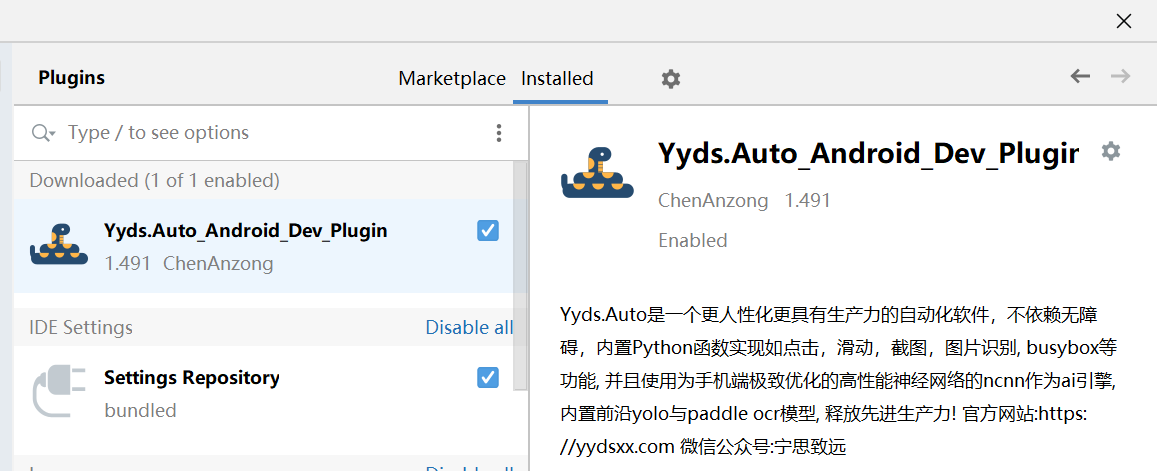Image resolution: width=1157 pixels, height=471 pixels.
Task: Toggle the Settings Repository checkbox
Action: tap(488, 377)
